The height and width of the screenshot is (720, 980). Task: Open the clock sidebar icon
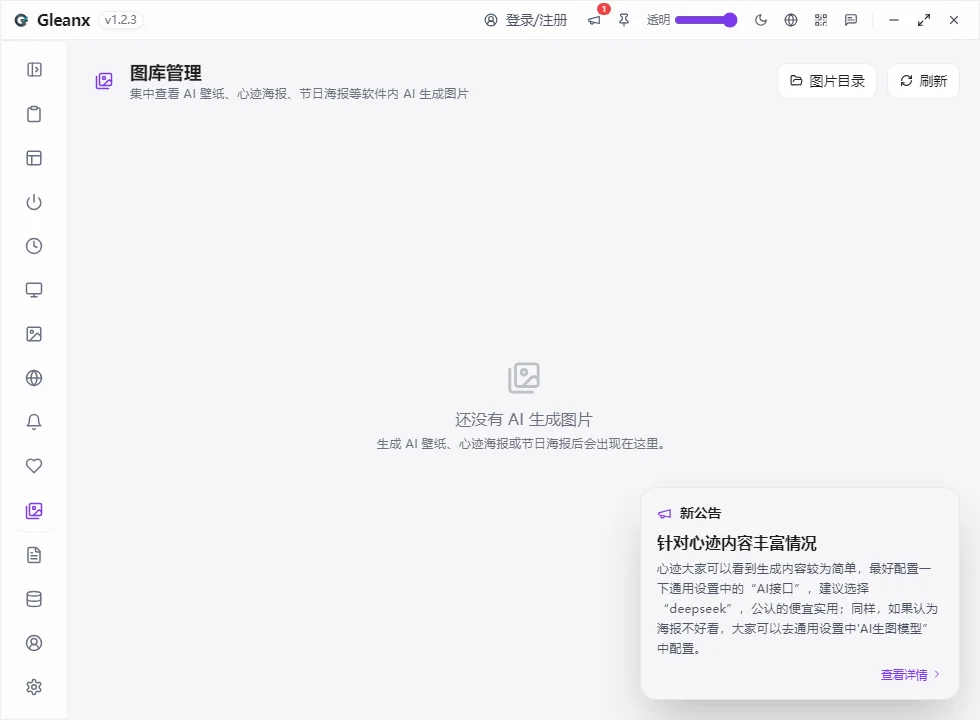coord(34,246)
